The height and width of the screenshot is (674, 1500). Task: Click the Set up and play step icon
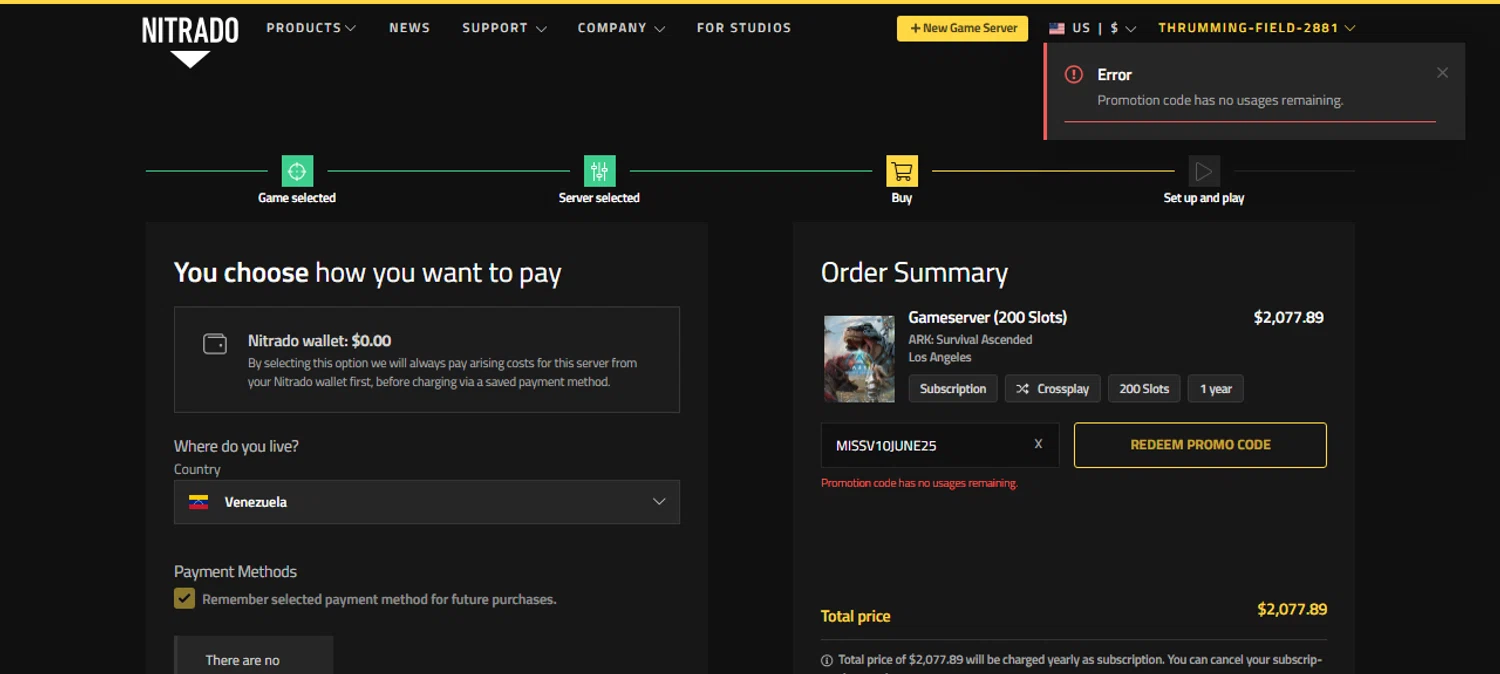point(1204,171)
